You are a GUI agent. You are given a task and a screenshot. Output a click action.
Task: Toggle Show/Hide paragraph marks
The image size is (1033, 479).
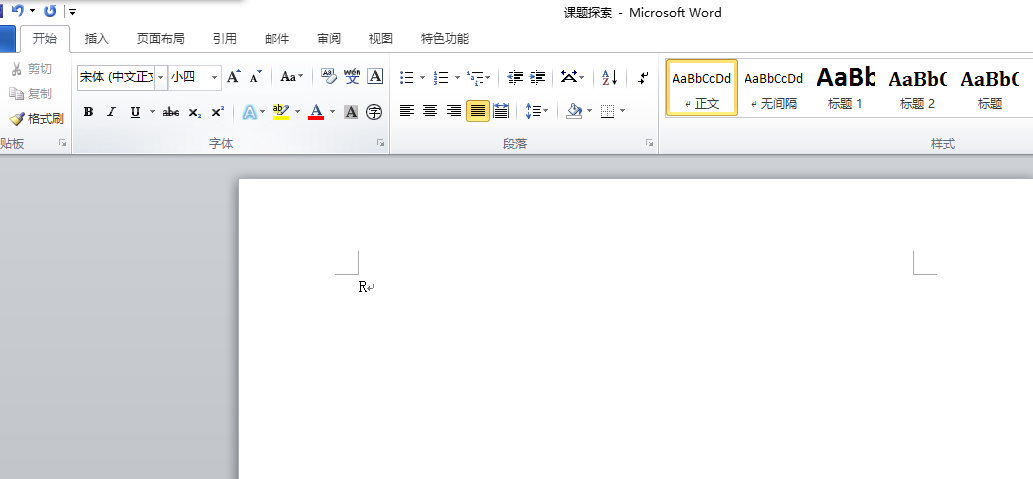pyautogui.click(x=644, y=78)
